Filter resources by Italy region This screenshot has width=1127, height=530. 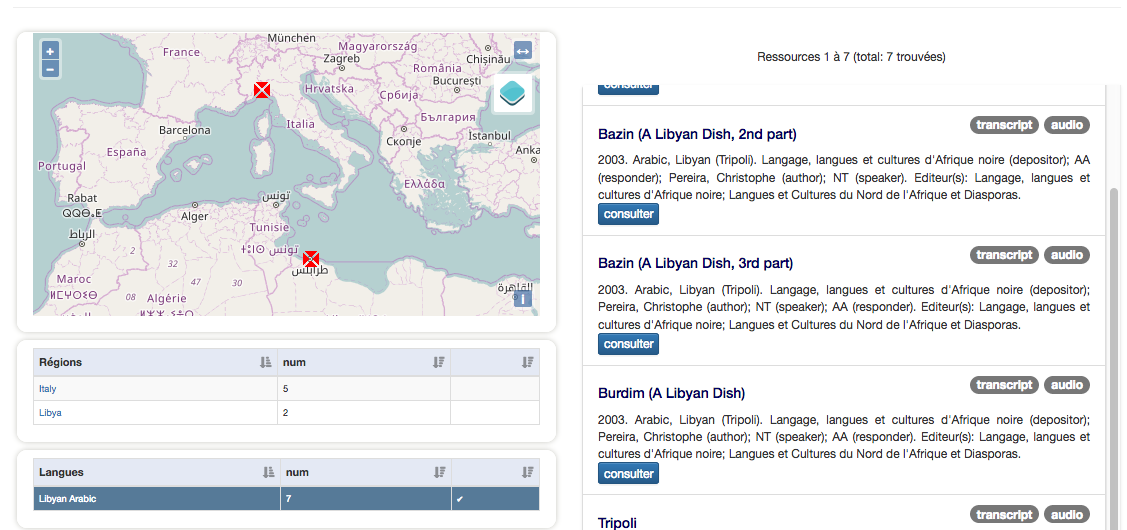(48, 388)
